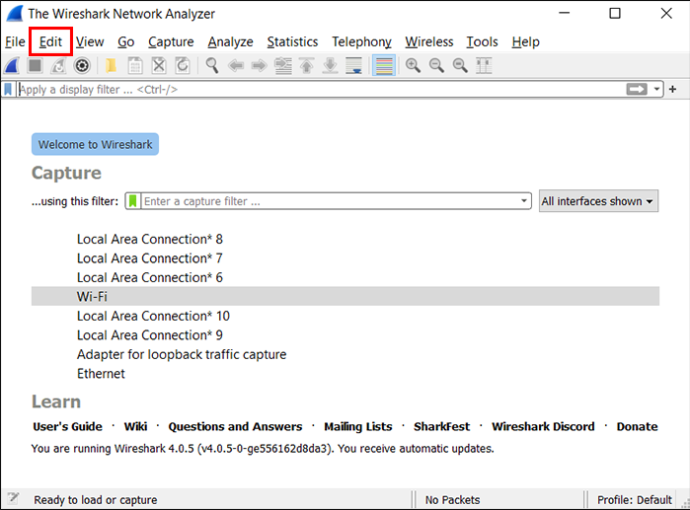This screenshot has height=510, width=690.
Task: Open All interfaces shown dropdown
Action: pos(598,201)
